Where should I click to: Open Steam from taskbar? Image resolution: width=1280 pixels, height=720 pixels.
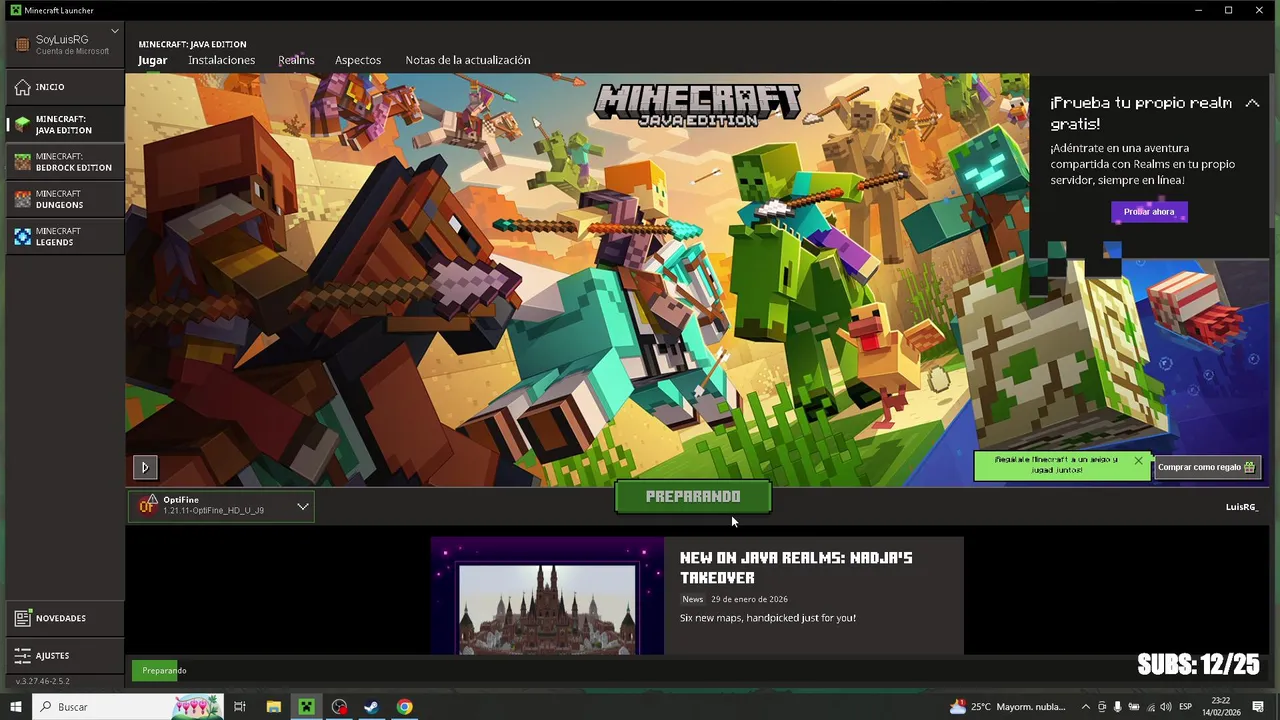[x=371, y=707]
